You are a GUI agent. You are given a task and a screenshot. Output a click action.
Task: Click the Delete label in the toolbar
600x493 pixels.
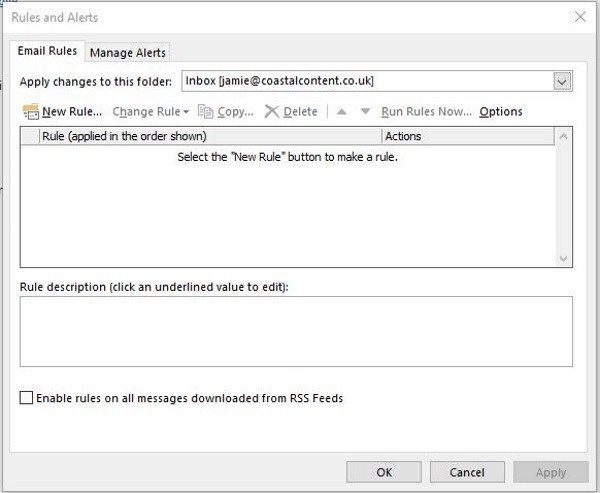point(300,112)
